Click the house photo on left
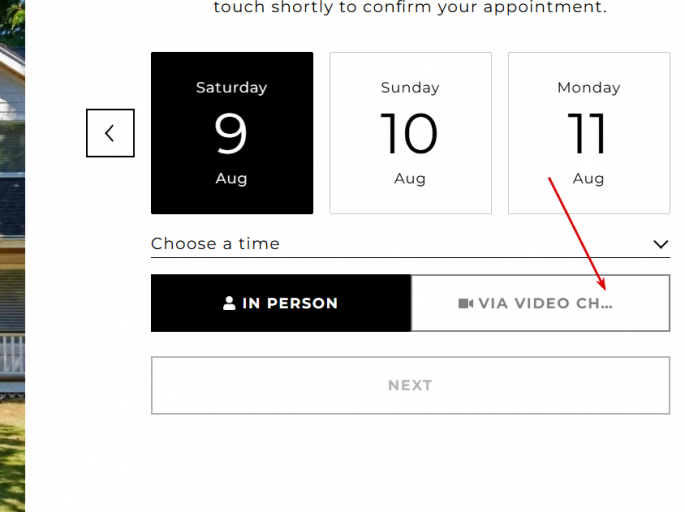 click(12, 256)
